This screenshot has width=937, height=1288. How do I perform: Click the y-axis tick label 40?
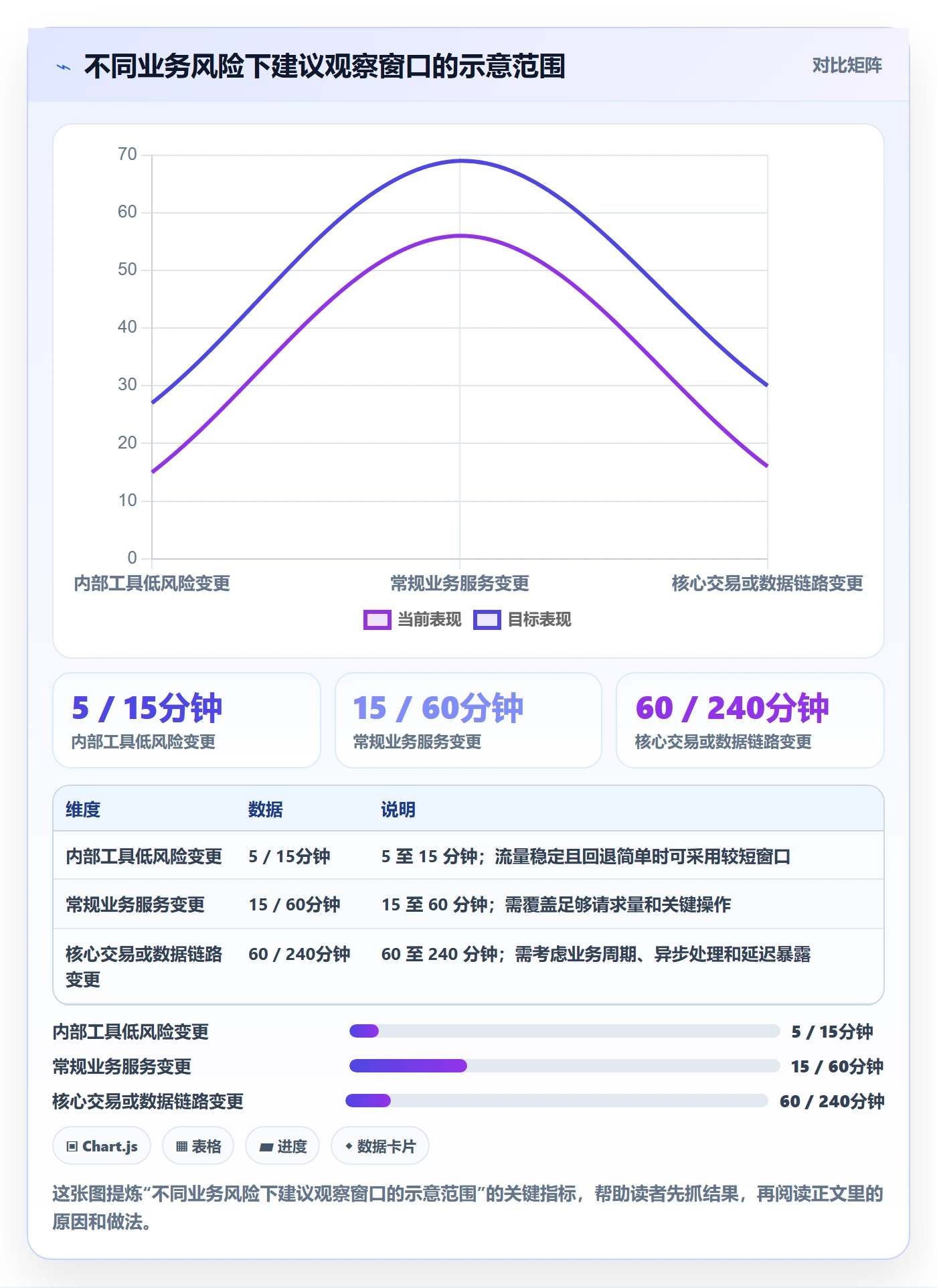pos(127,327)
